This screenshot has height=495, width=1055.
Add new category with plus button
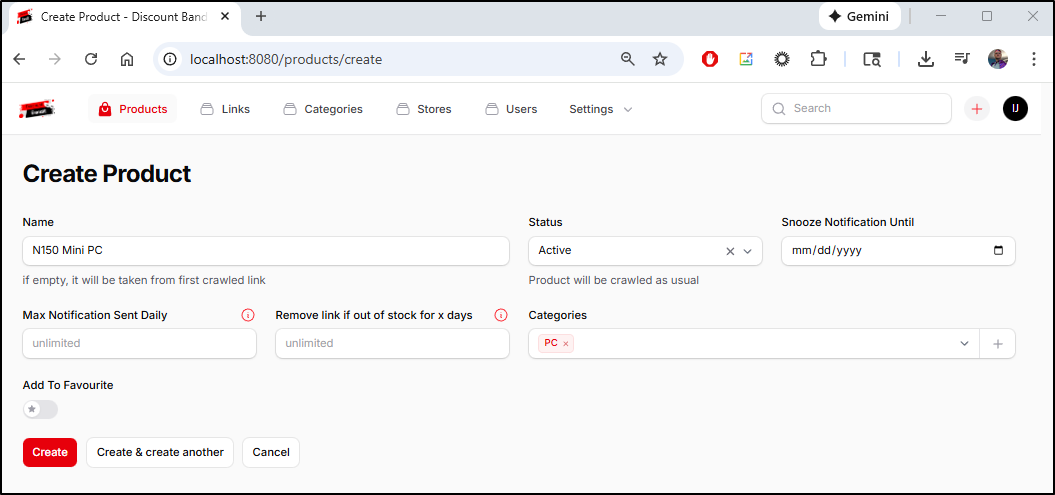click(997, 344)
